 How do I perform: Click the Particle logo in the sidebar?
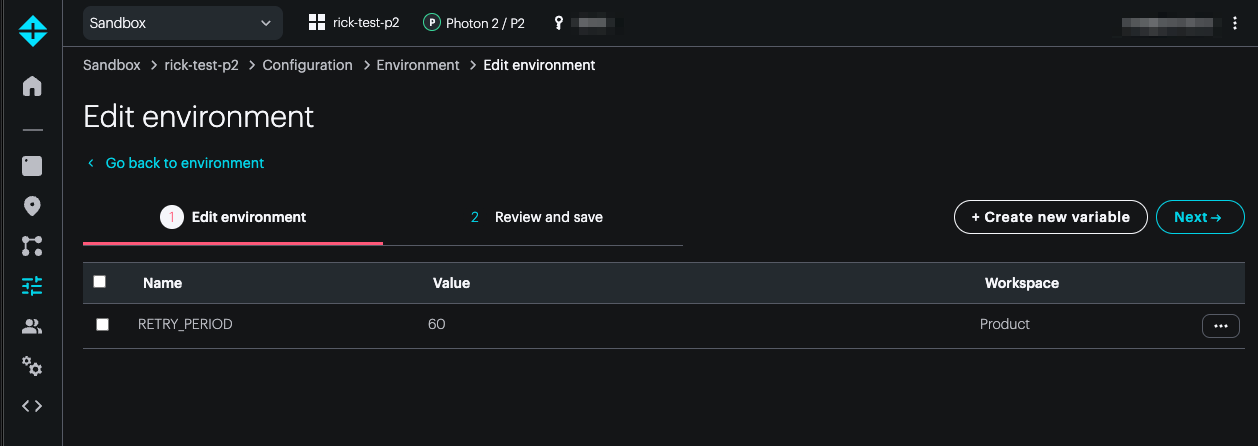coord(32,30)
